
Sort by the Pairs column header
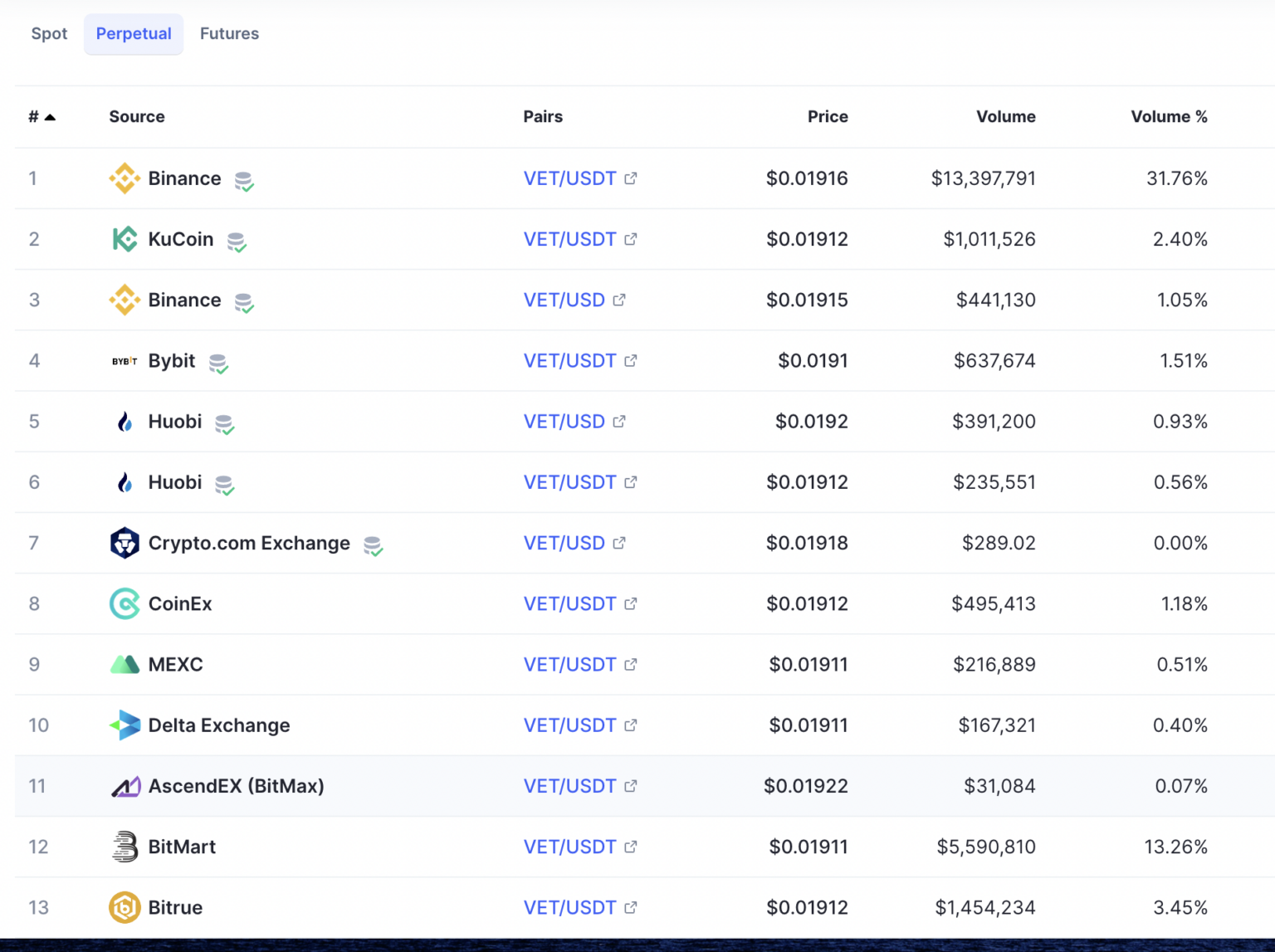pos(543,117)
